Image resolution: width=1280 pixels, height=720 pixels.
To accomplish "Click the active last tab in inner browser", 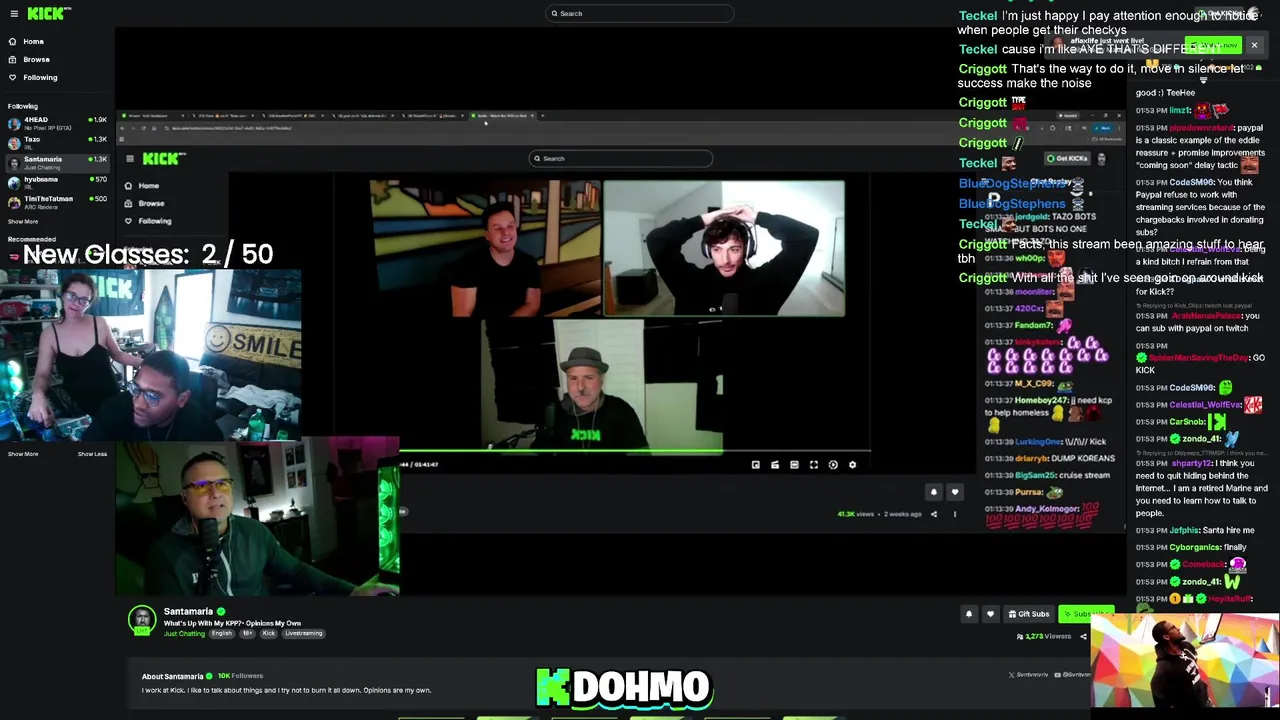I will pos(503,116).
